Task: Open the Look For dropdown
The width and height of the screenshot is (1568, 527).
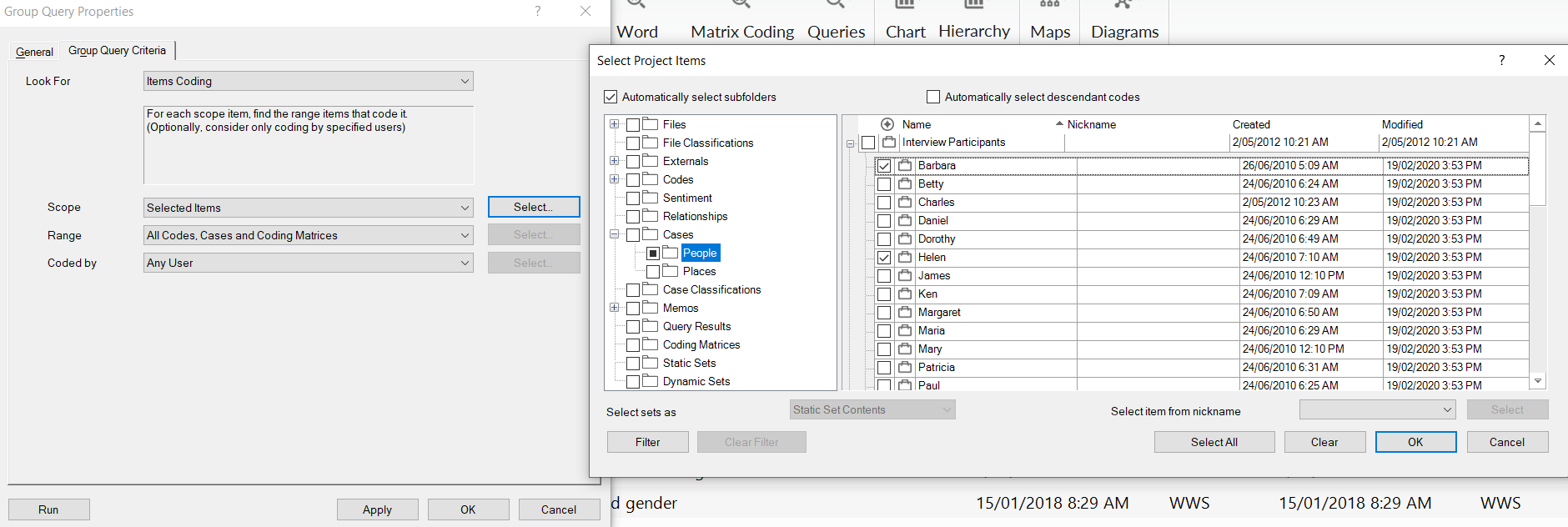Action: (x=309, y=81)
